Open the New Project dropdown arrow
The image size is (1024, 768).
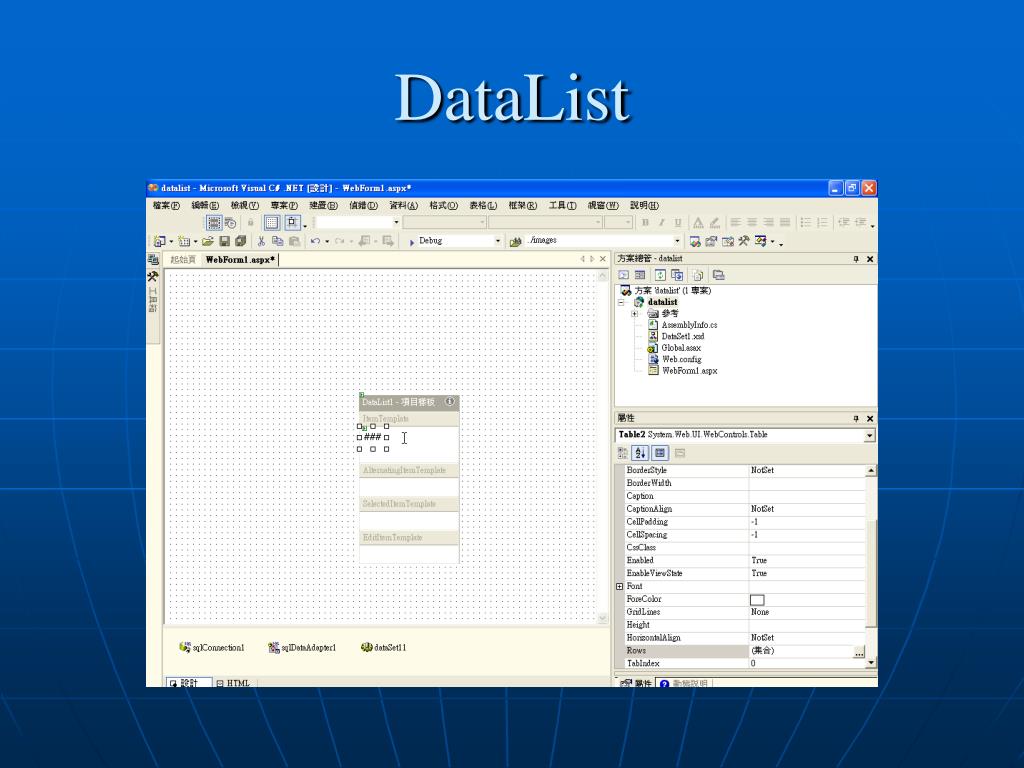tap(171, 242)
